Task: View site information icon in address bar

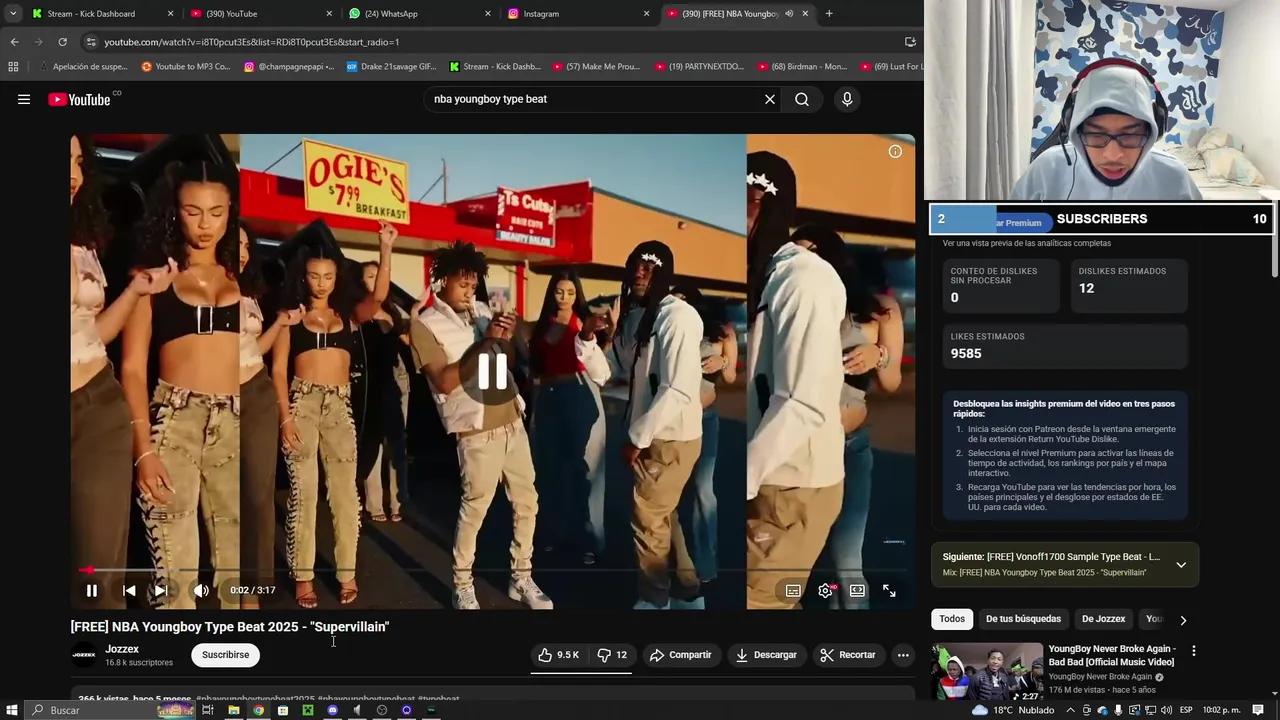Action: click(x=91, y=42)
